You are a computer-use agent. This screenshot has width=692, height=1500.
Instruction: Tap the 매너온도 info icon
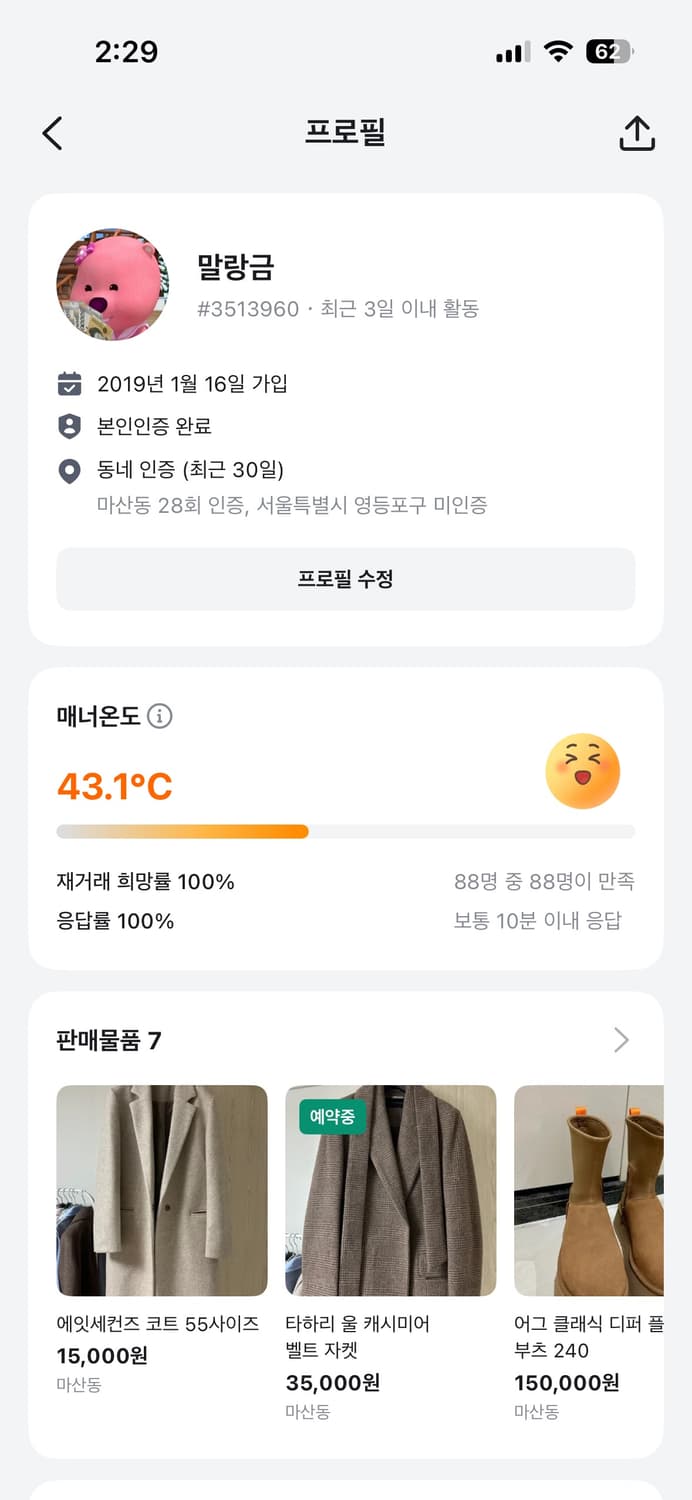pyautogui.click(x=160, y=716)
